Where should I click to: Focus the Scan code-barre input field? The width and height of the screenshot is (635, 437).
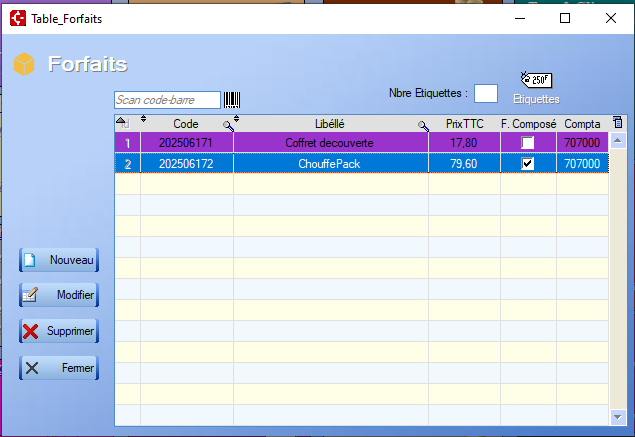click(167, 100)
